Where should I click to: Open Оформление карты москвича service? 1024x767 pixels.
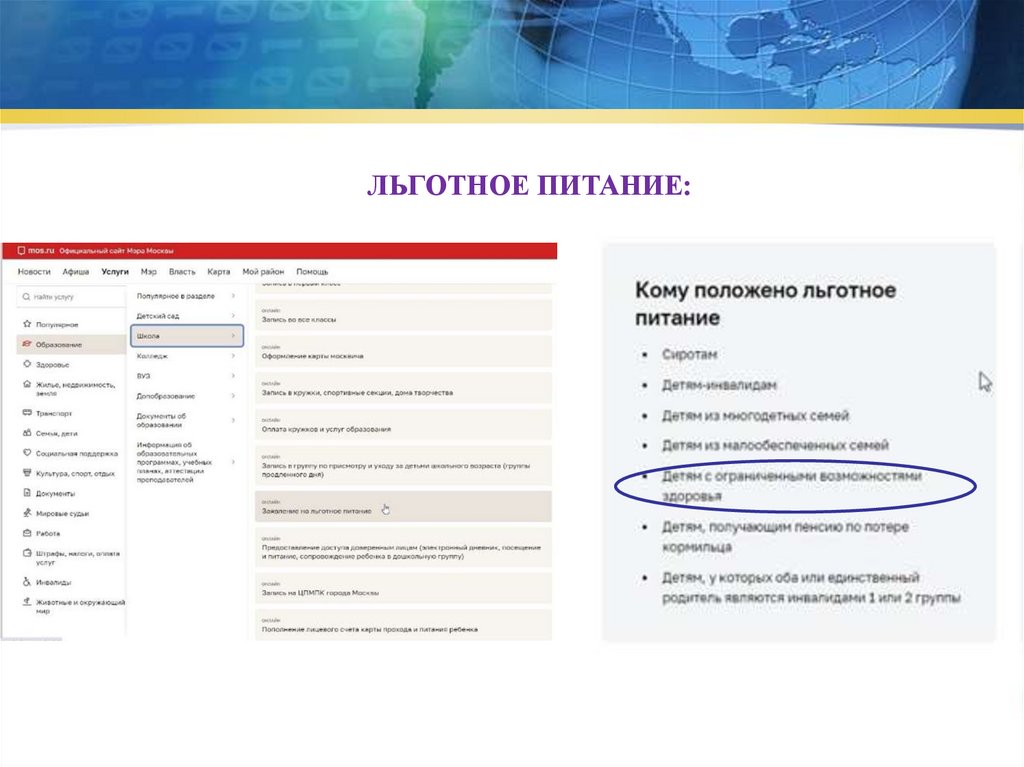(x=403, y=352)
